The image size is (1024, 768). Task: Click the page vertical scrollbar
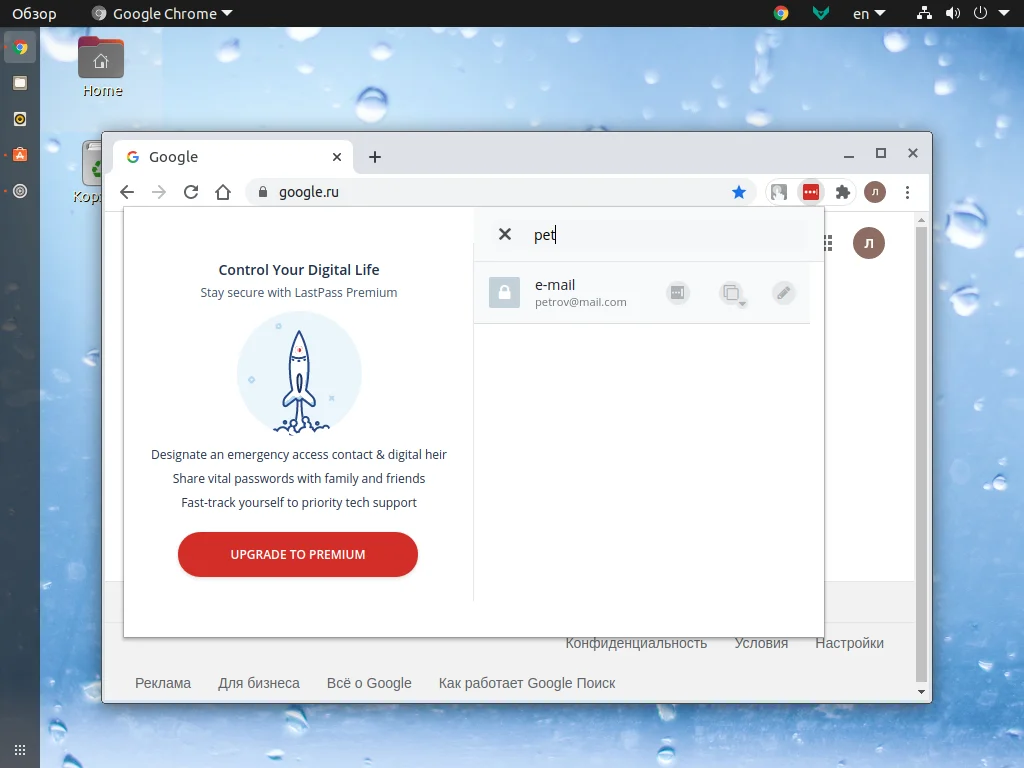[x=921, y=454]
